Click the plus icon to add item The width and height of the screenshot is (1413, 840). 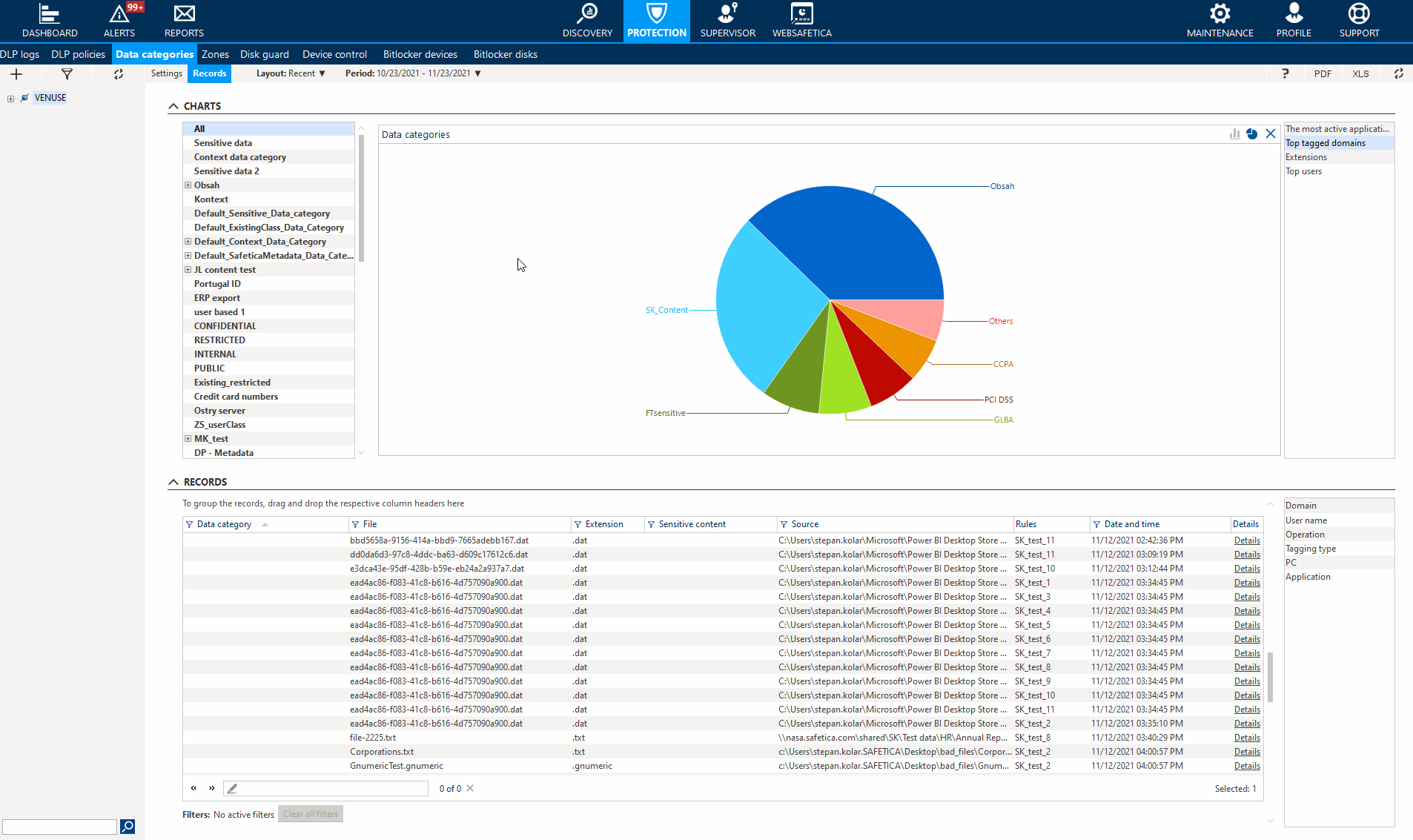click(x=16, y=74)
